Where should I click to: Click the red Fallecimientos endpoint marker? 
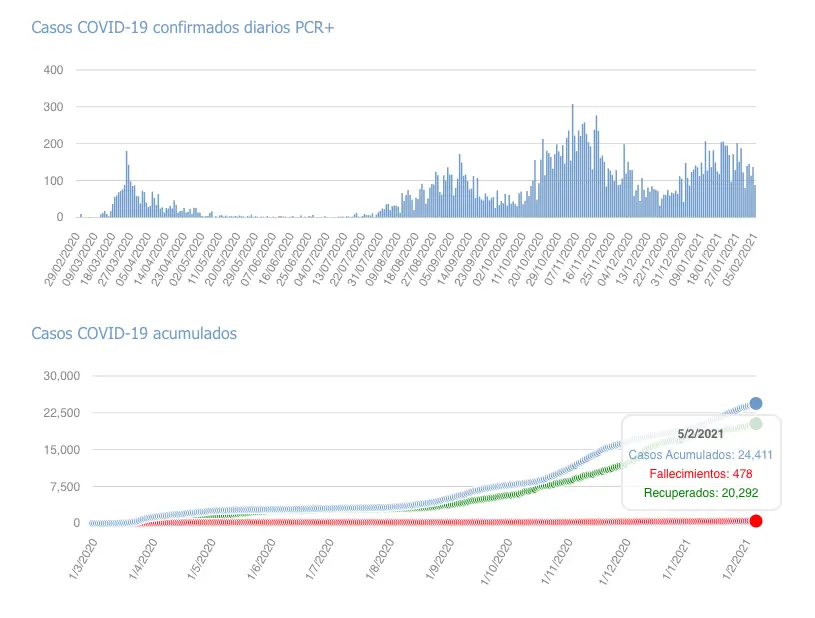tap(756, 521)
